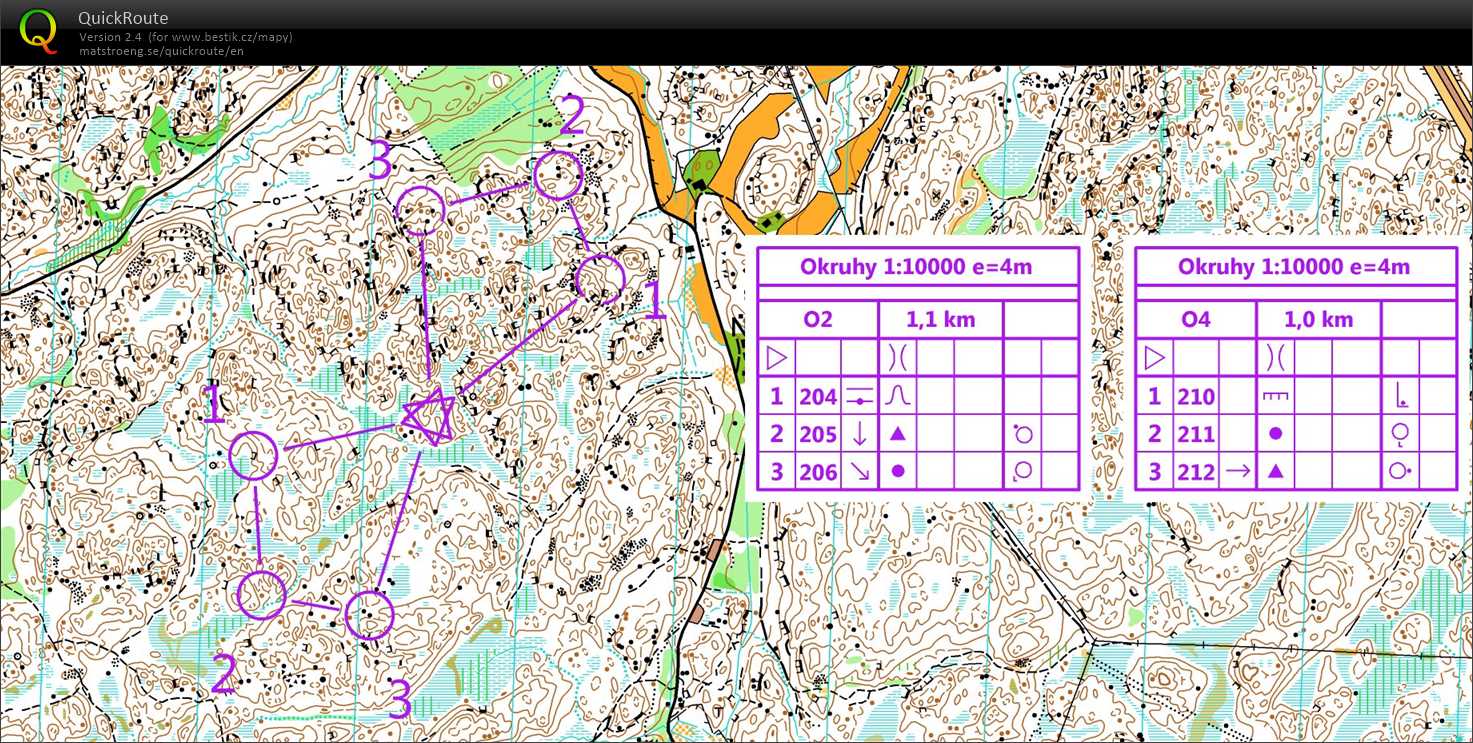Select the purple start triangle on the map
This screenshot has height=743, width=1473.
coord(430,418)
